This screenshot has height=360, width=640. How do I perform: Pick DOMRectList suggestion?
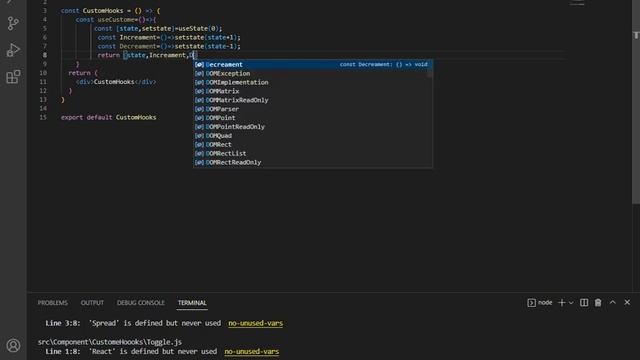[x=312, y=153]
